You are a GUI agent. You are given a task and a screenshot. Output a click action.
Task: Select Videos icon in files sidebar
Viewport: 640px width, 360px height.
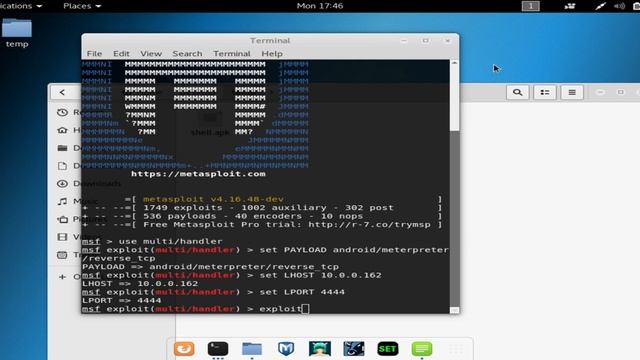tap(62, 237)
